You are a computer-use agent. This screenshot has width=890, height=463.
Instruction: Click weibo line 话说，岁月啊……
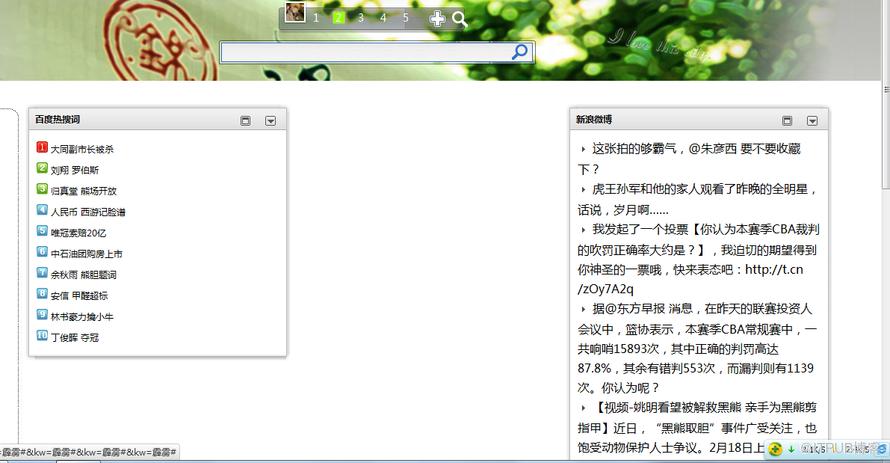click(x=623, y=210)
